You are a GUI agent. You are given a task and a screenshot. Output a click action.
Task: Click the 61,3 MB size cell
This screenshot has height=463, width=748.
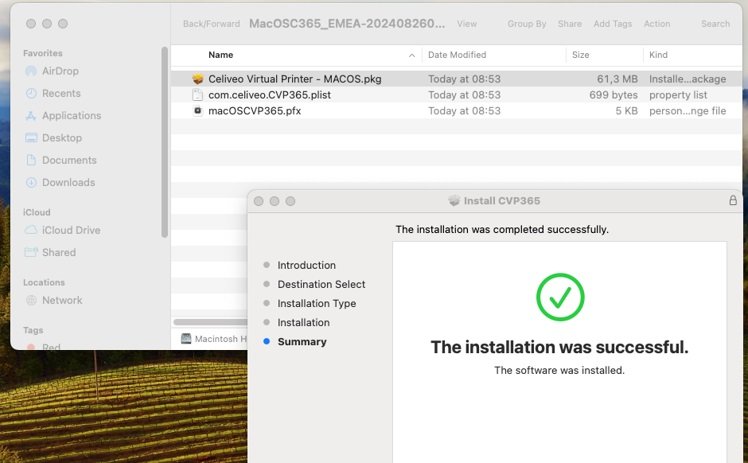(617, 79)
